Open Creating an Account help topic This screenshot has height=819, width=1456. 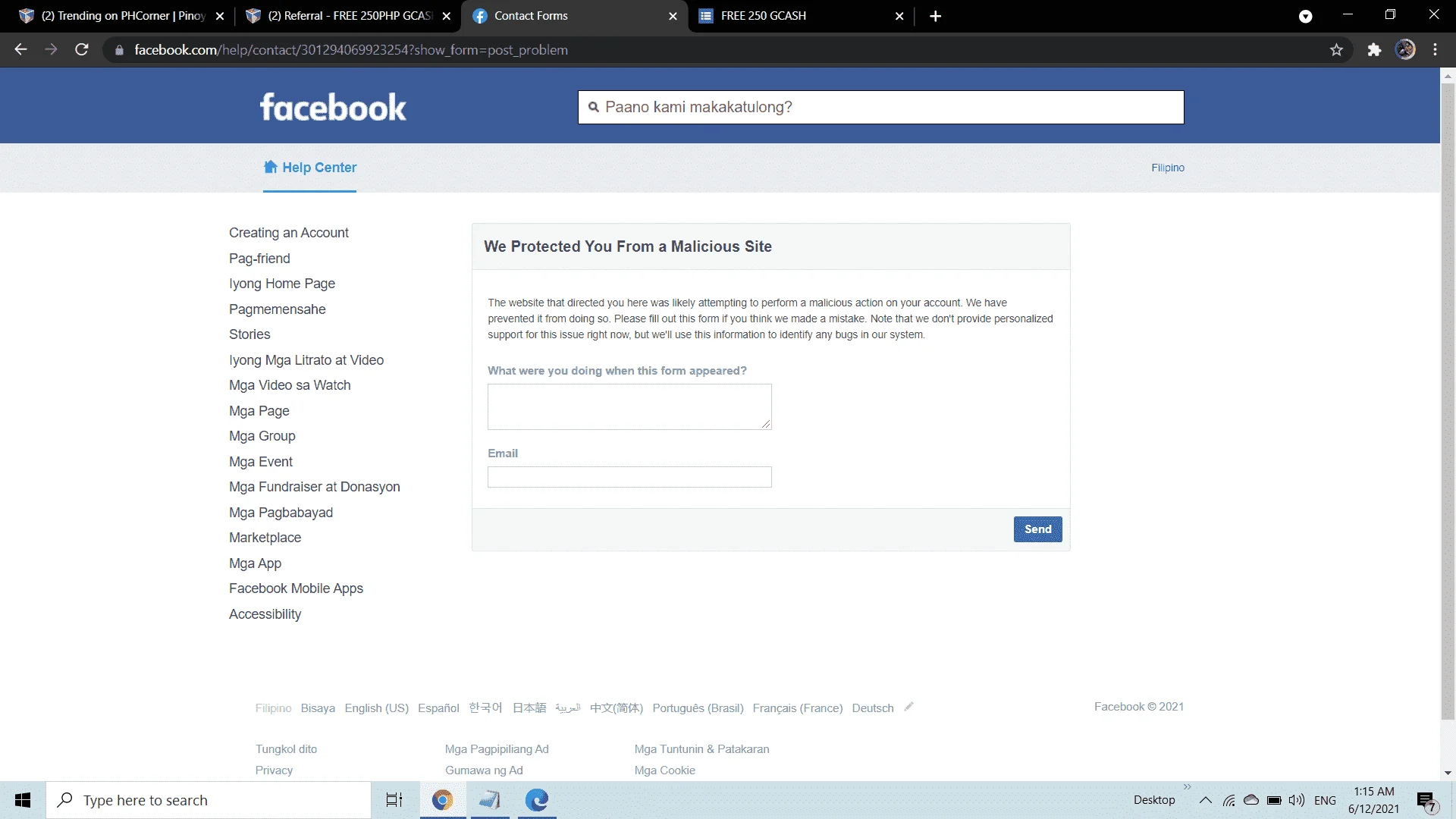[289, 233]
